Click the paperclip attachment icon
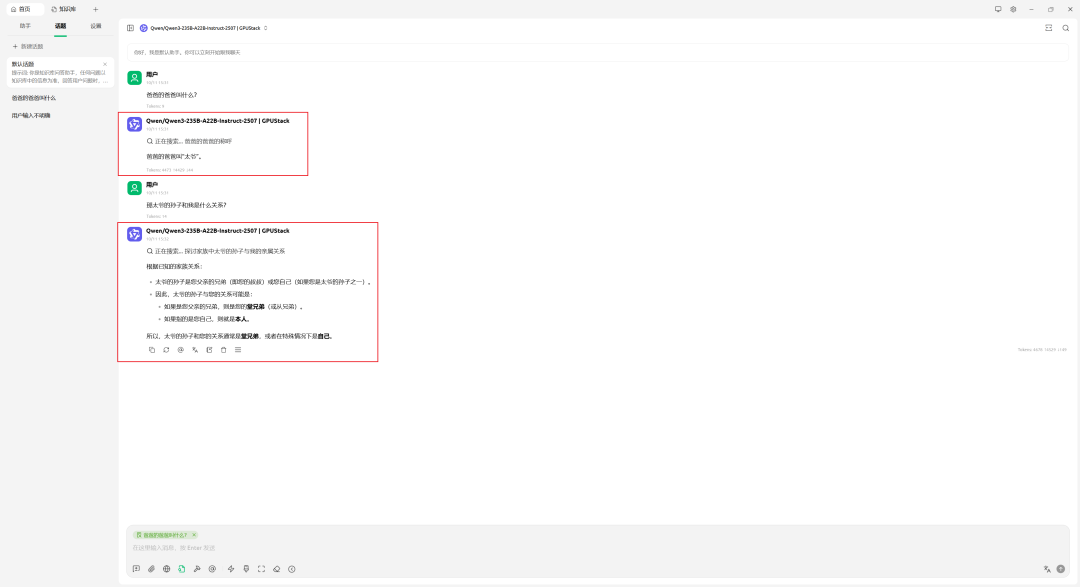Image resolution: width=1080 pixels, height=587 pixels. point(152,569)
